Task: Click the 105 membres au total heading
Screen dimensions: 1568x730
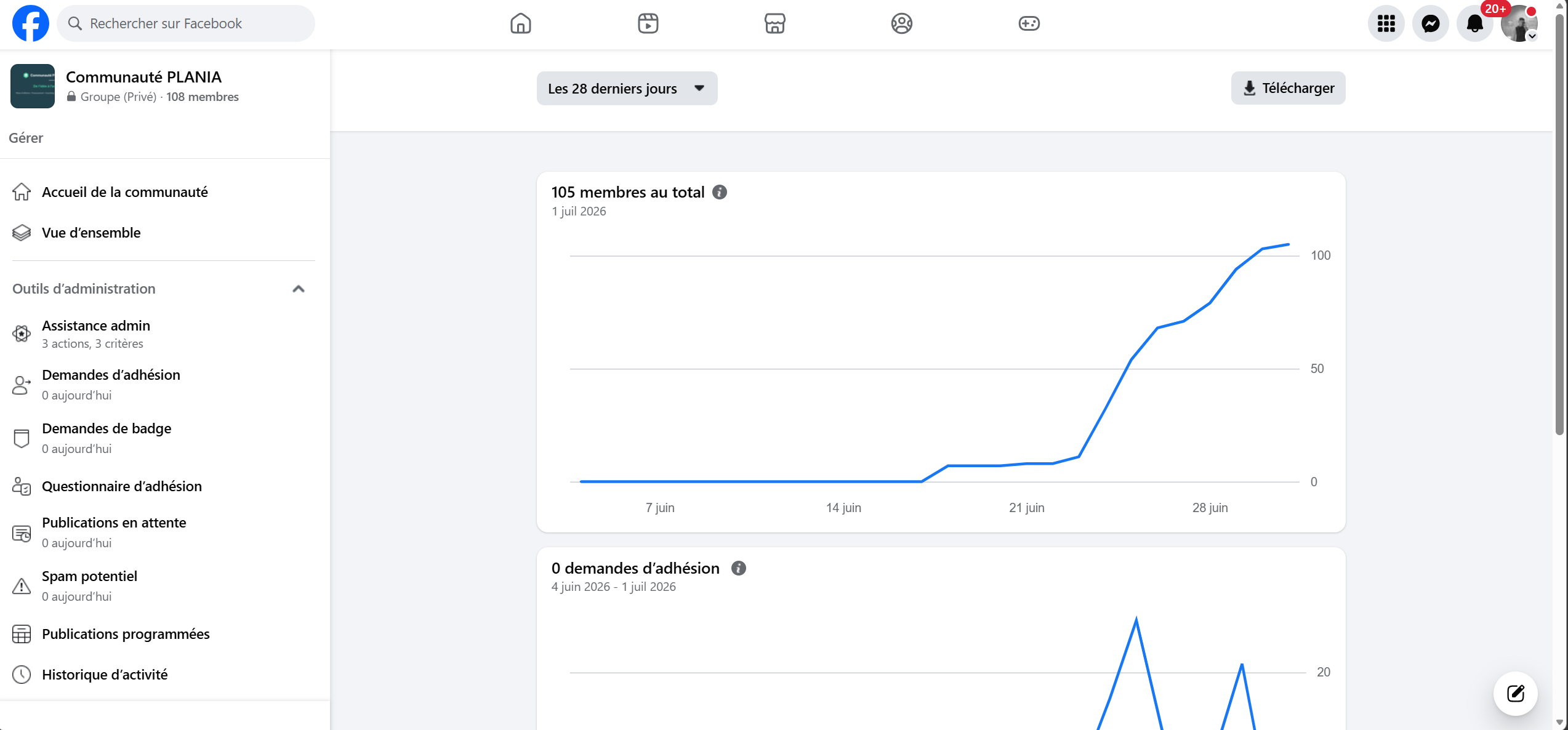Action: click(628, 193)
